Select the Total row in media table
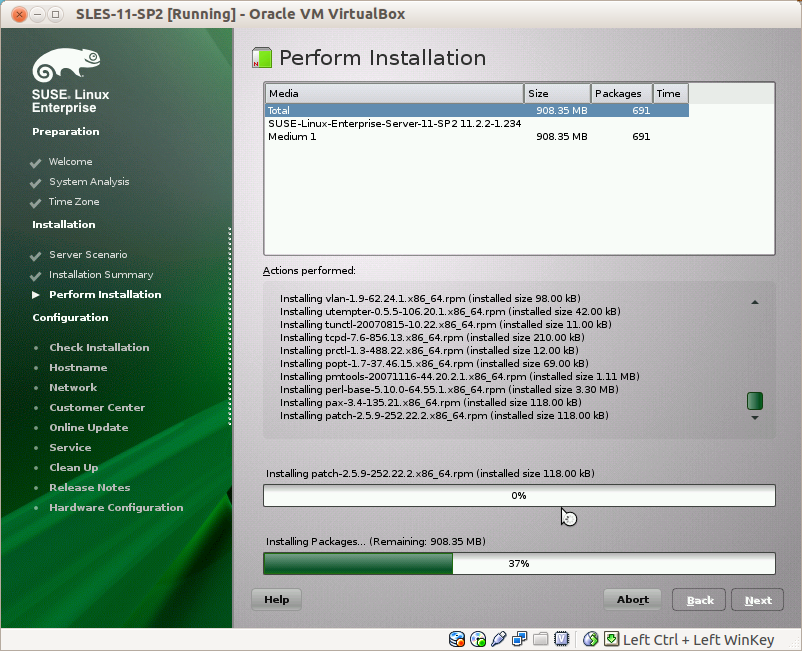802x651 pixels. [477, 110]
